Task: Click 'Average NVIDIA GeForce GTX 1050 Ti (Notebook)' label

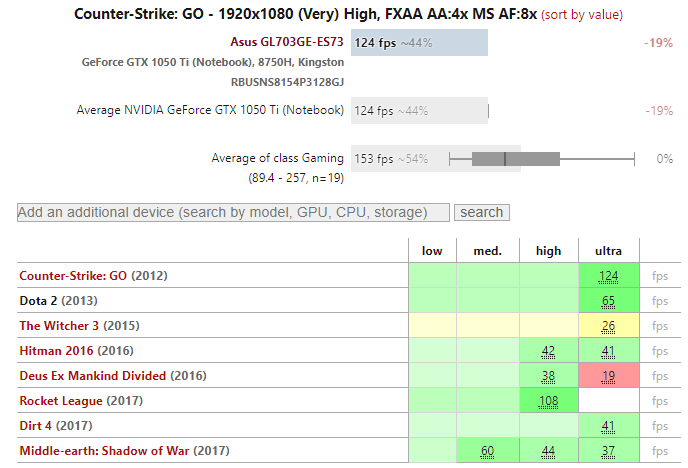Action: (x=210, y=110)
